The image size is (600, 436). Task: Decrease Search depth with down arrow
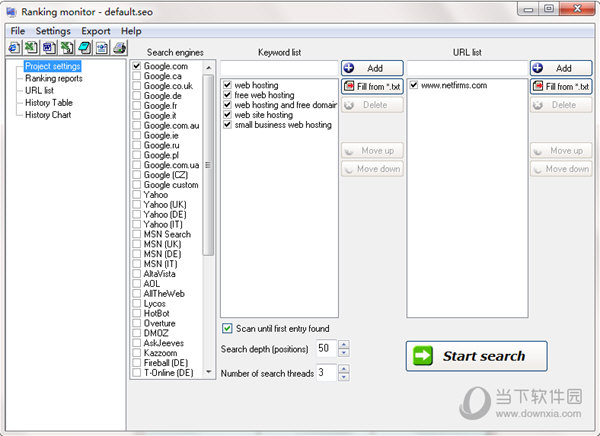pyautogui.click(x=344, y=353)
